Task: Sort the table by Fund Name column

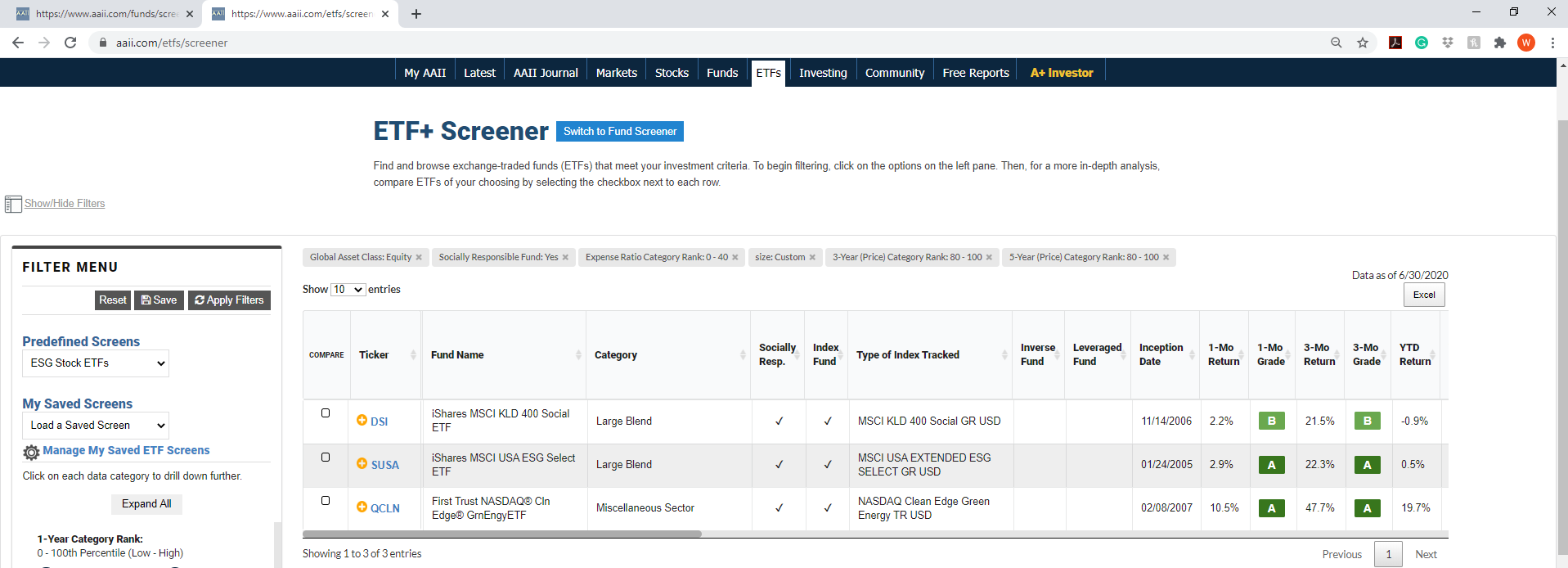Action: click(x=504, y=355)
